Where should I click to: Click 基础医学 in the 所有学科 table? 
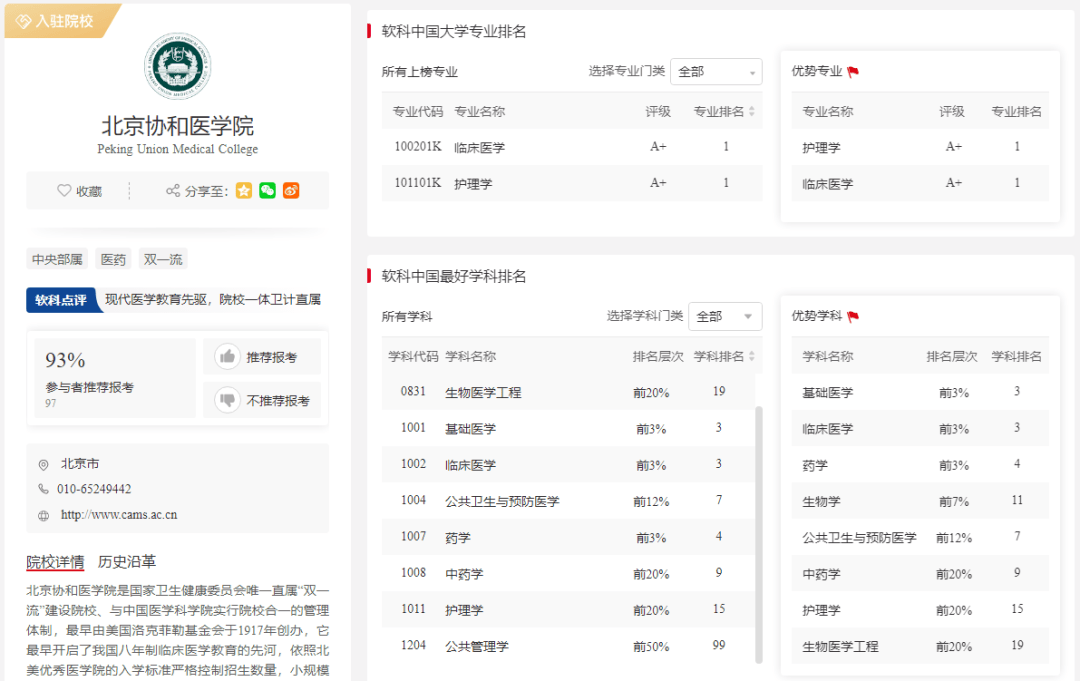tap(470, 429)
